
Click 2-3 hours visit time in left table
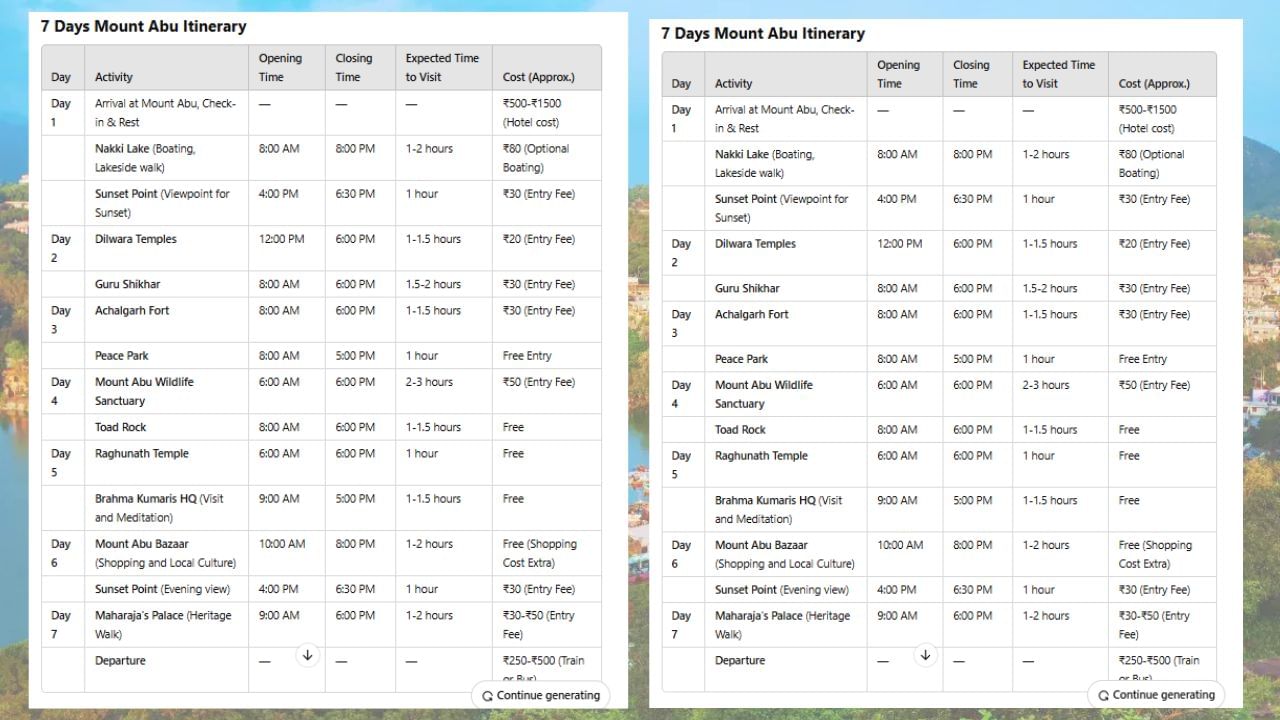point(429,382)
